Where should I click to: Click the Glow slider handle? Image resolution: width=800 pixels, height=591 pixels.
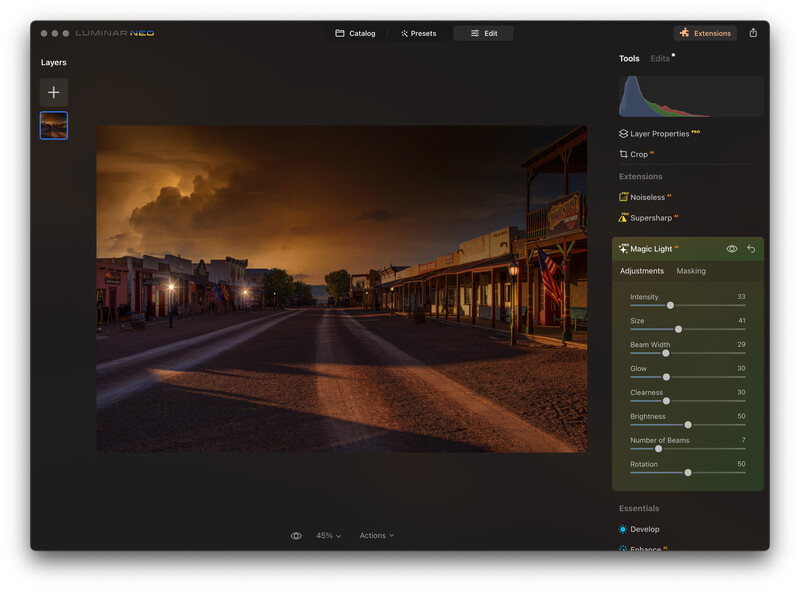[666, 377]
